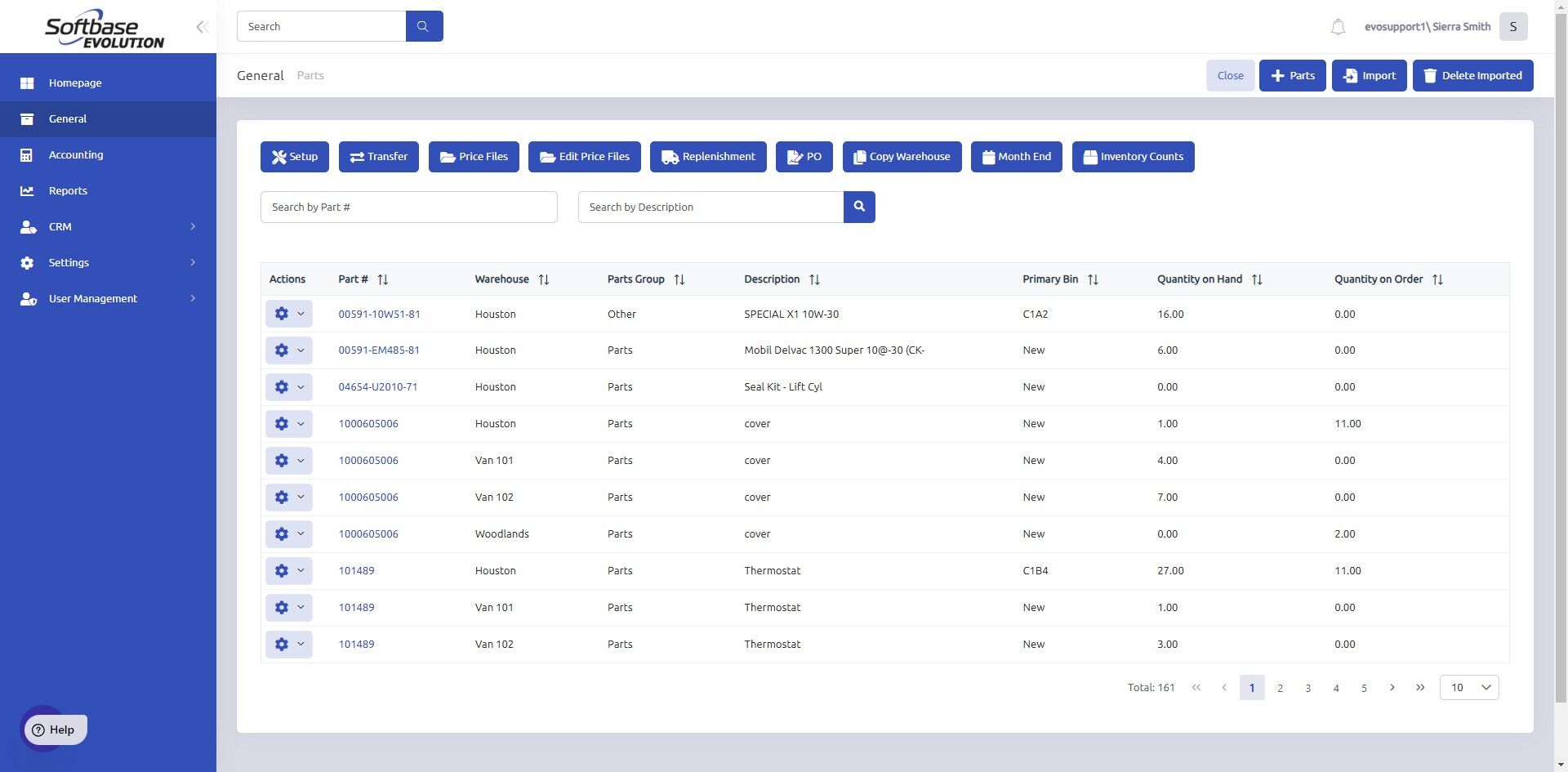Image resolution: width=1568 pixels, height=772 pixels.
Task: Open Price Files
Action: pyautogui.click(x=474, y=157)
